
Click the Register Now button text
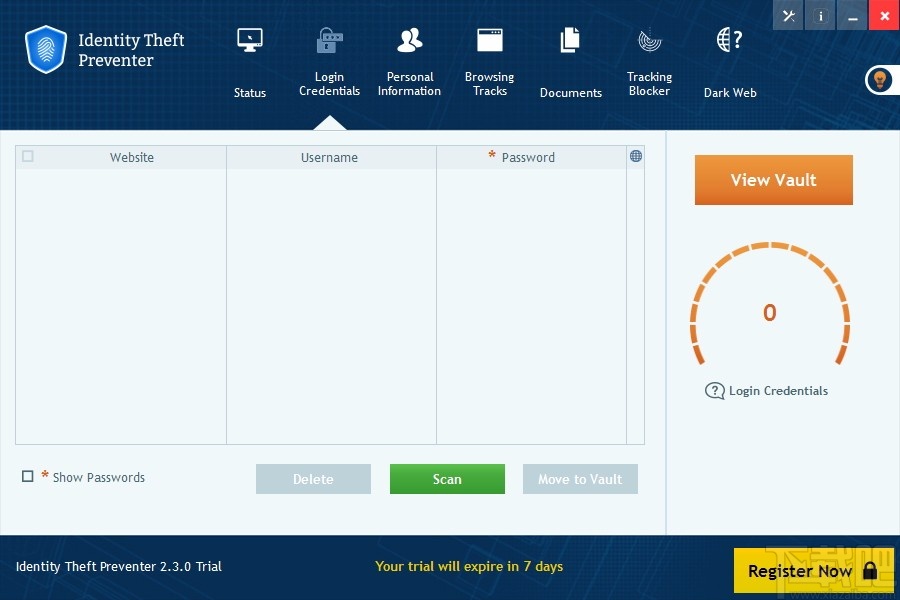pos(800,571)
